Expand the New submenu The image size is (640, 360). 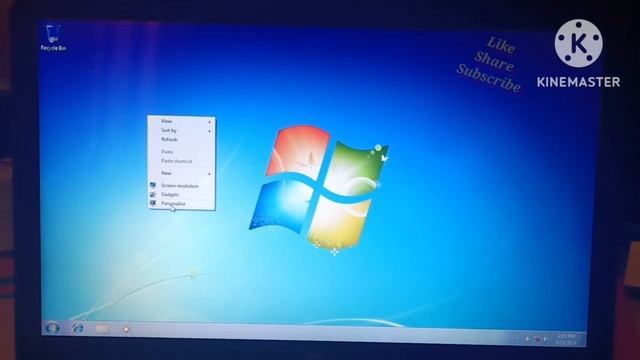click(182, 173)
